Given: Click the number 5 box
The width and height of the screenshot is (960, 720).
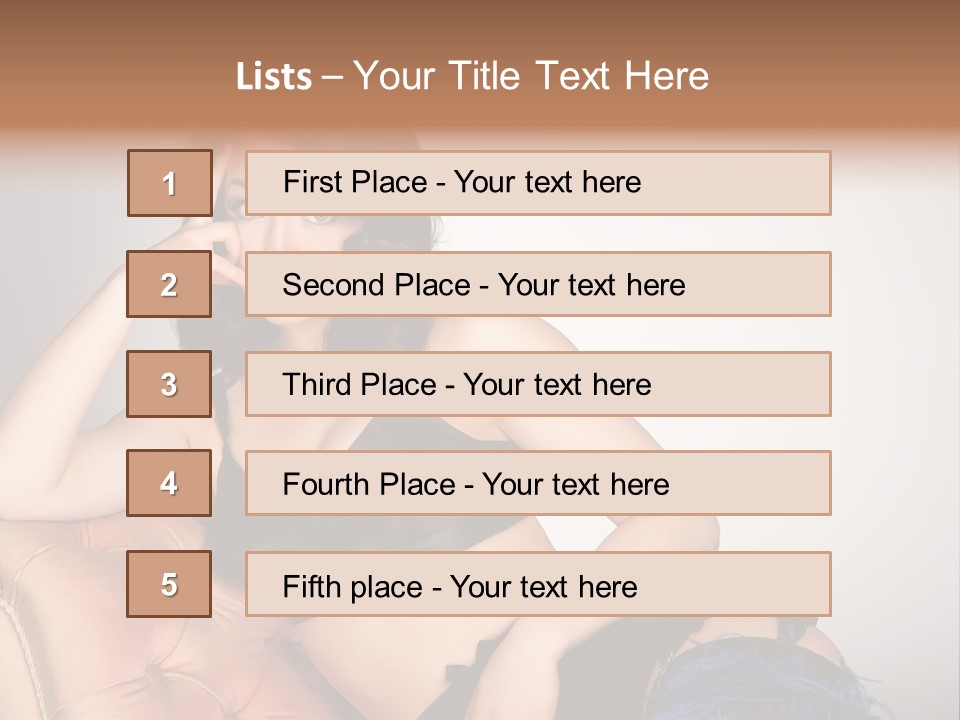Looking at the screenshot, I should [170, 584].
